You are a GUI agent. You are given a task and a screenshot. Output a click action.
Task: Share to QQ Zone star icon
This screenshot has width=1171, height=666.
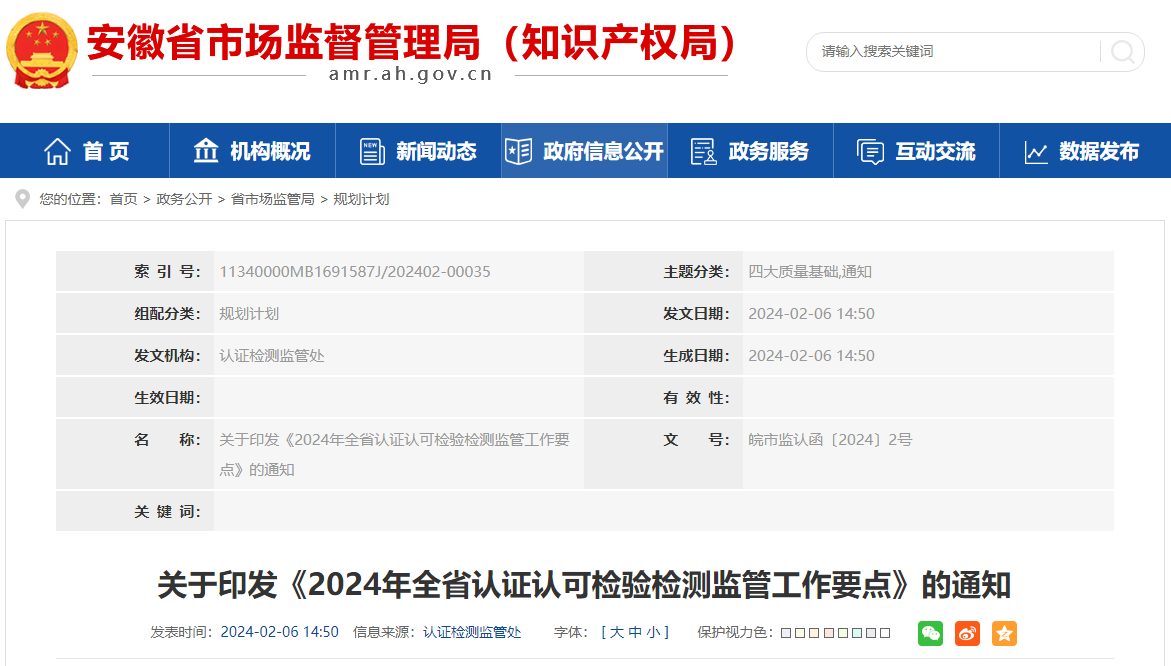pyautogui.click(x=1004, y=633)
